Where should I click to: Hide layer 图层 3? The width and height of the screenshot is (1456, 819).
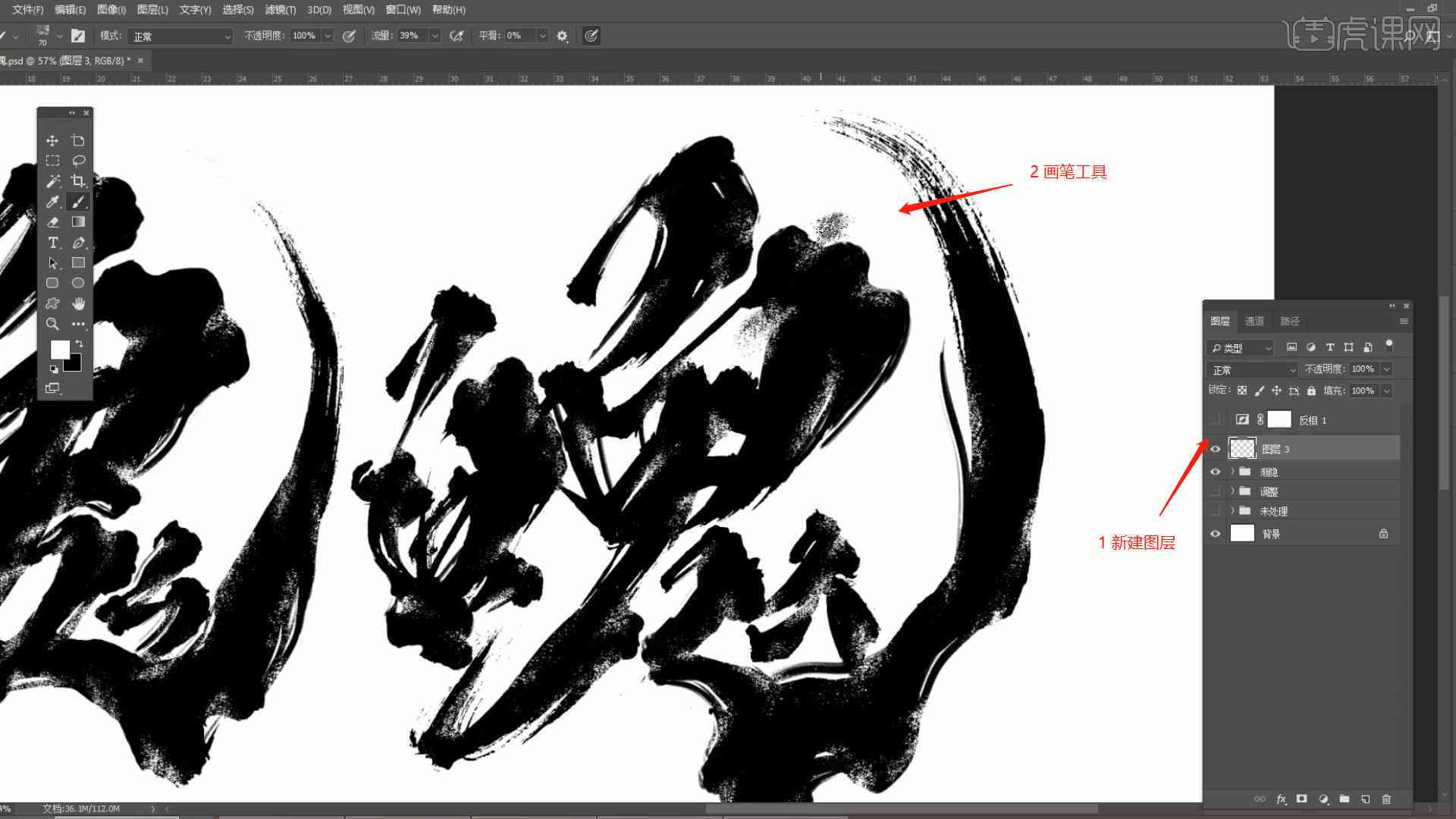1216,449
